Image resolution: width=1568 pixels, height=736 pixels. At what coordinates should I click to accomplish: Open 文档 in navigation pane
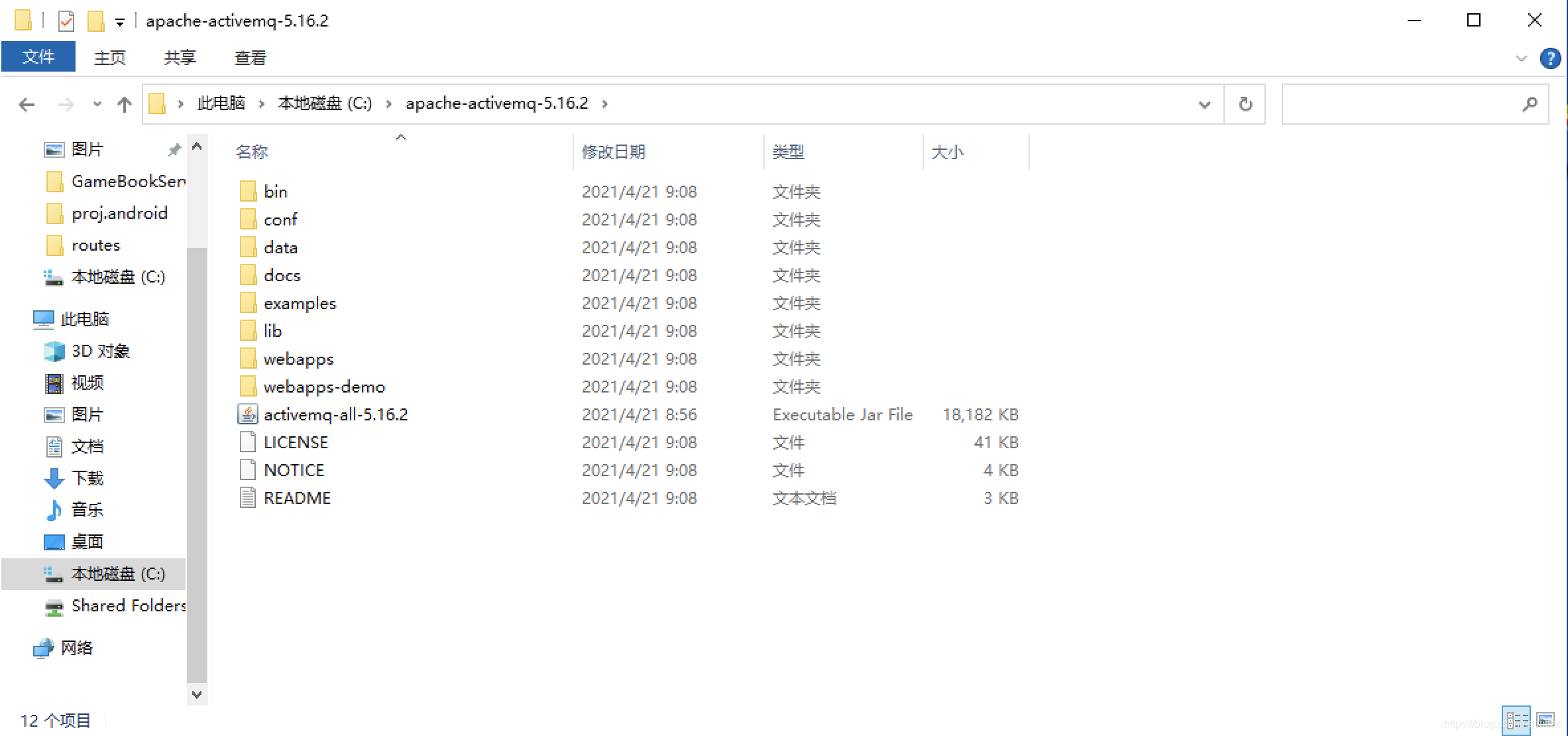click(x=87, y=446)
